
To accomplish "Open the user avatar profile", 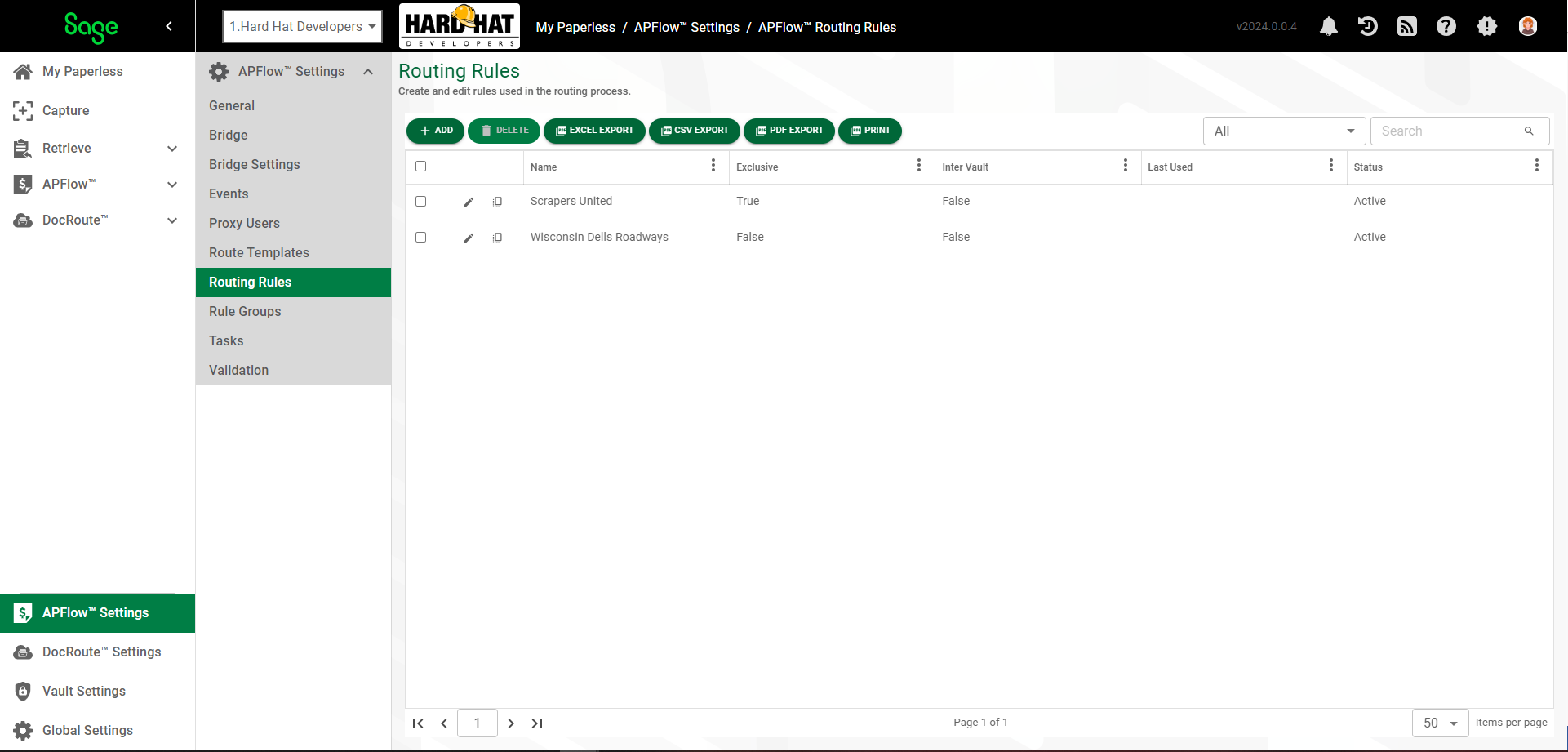I will [1528, 26].
